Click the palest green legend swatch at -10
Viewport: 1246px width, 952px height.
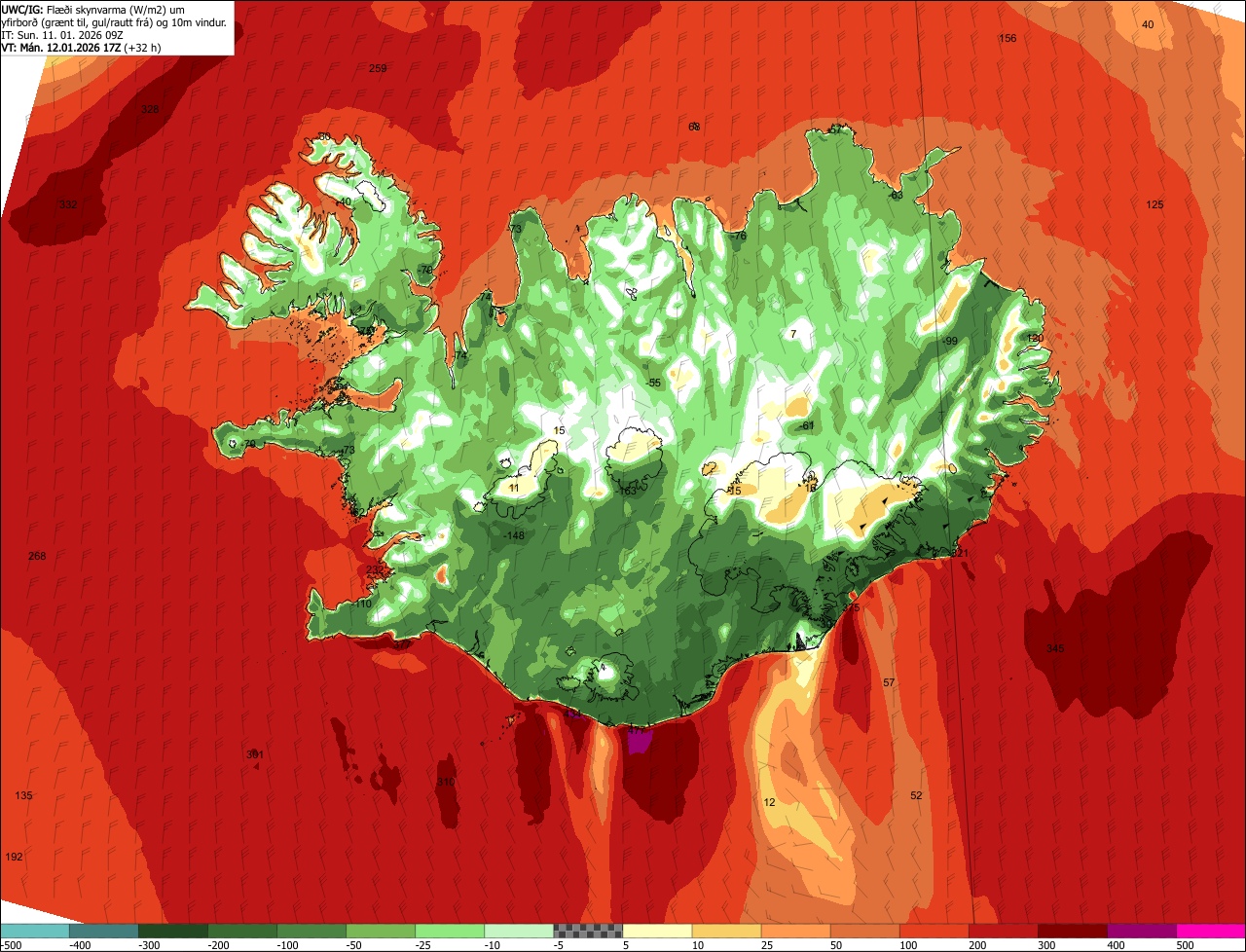click(519, 931)
